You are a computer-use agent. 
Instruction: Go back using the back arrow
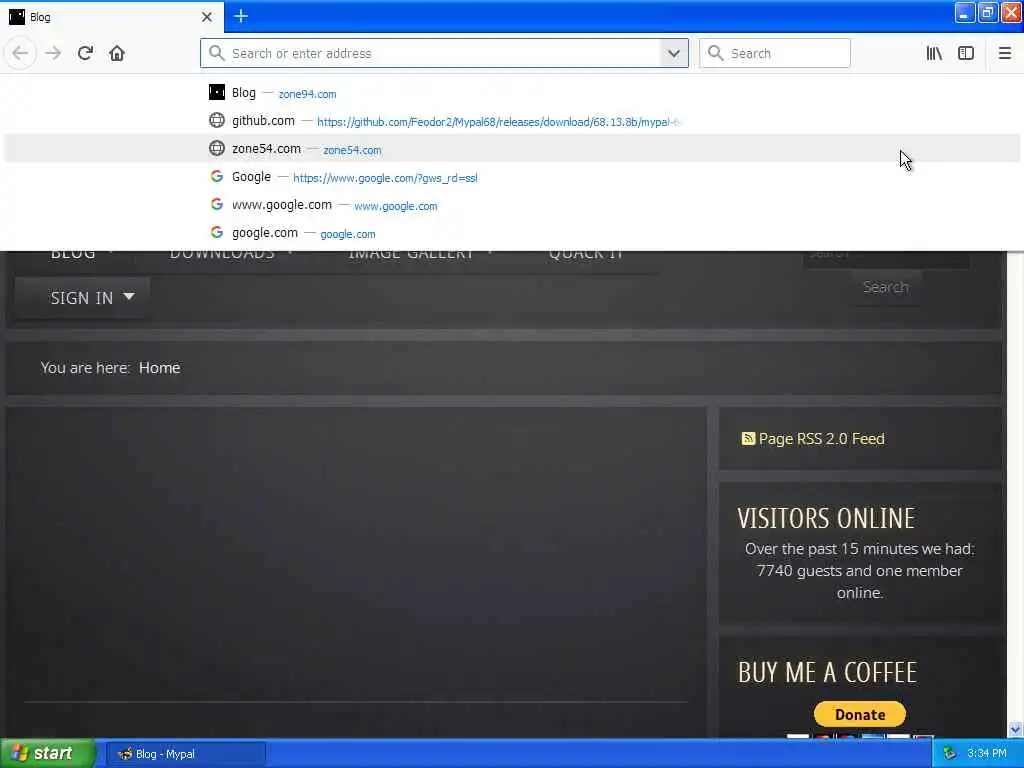(20, 54)
